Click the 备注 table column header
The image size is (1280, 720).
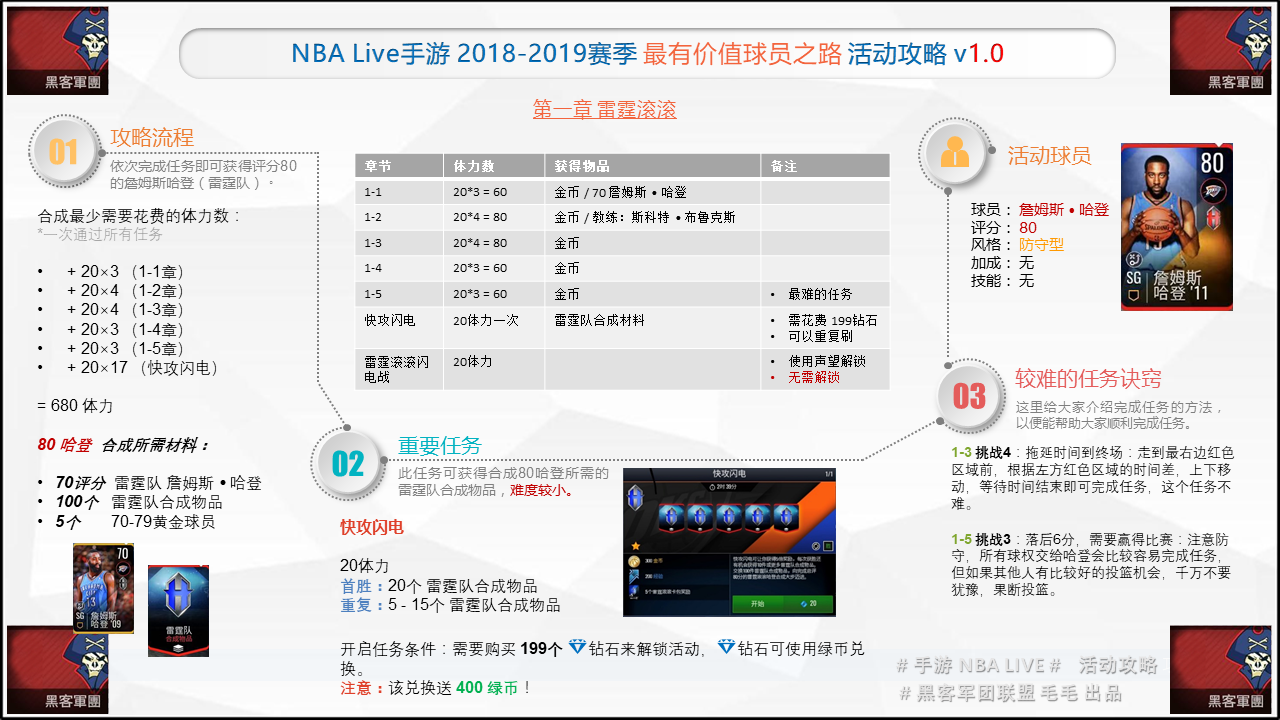825,166
